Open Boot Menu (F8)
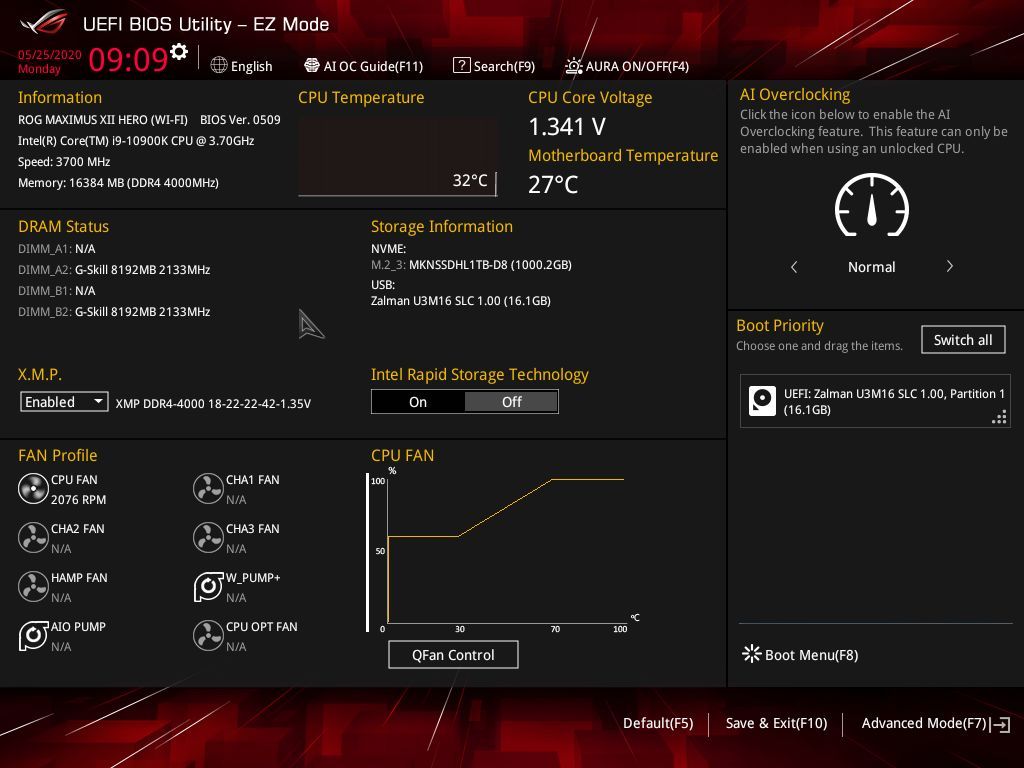Image resolution: width=1024 pixels, height=768 pixels. coord(800,655)
